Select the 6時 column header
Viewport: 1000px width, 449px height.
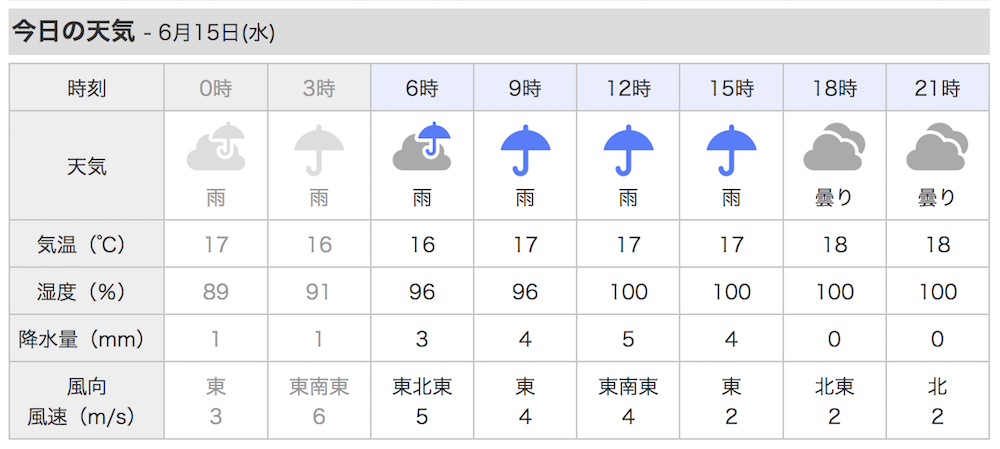[422, 87]
